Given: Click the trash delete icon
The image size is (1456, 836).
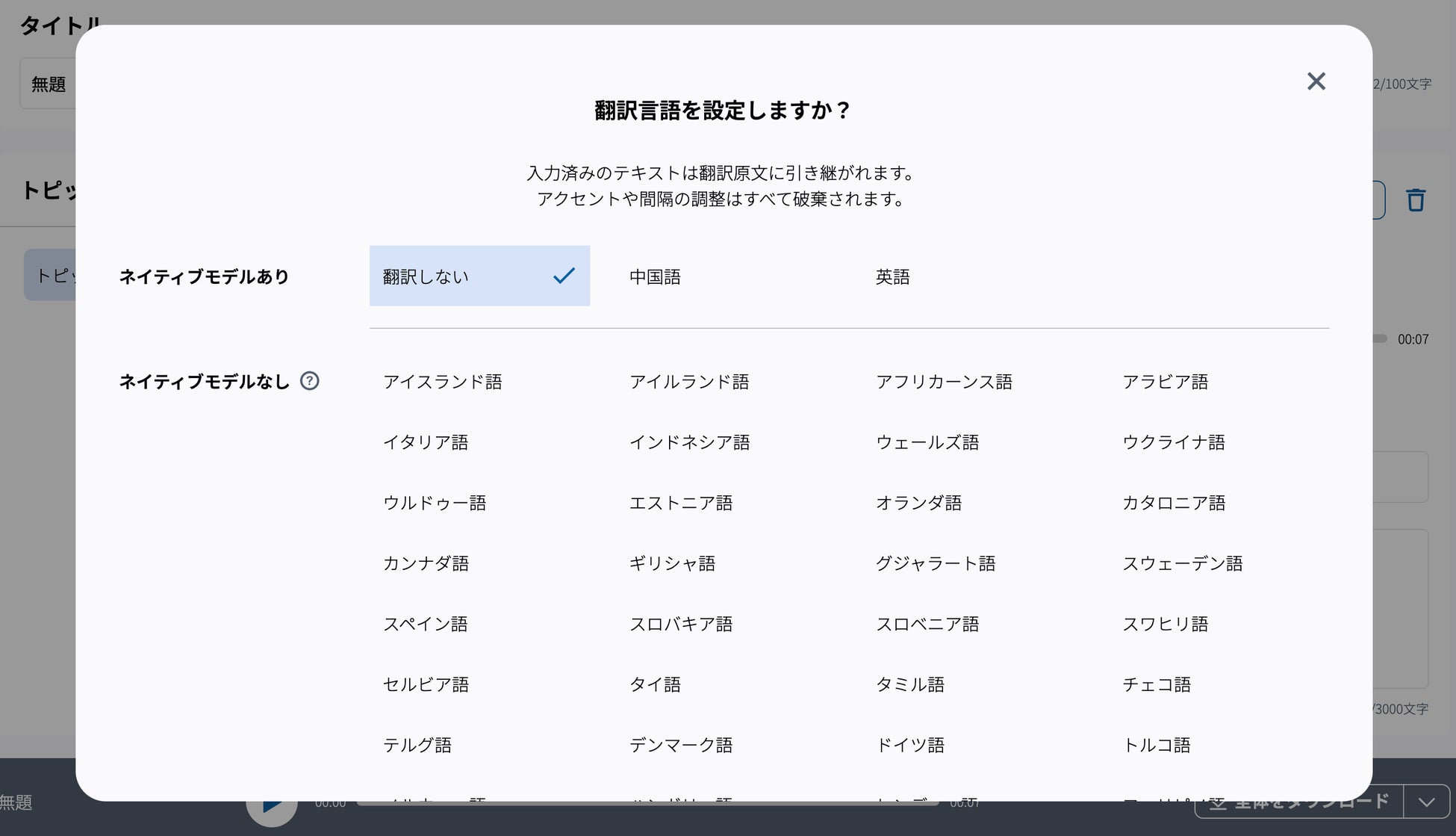Looking at the screenshot, I should (1416, 200).
